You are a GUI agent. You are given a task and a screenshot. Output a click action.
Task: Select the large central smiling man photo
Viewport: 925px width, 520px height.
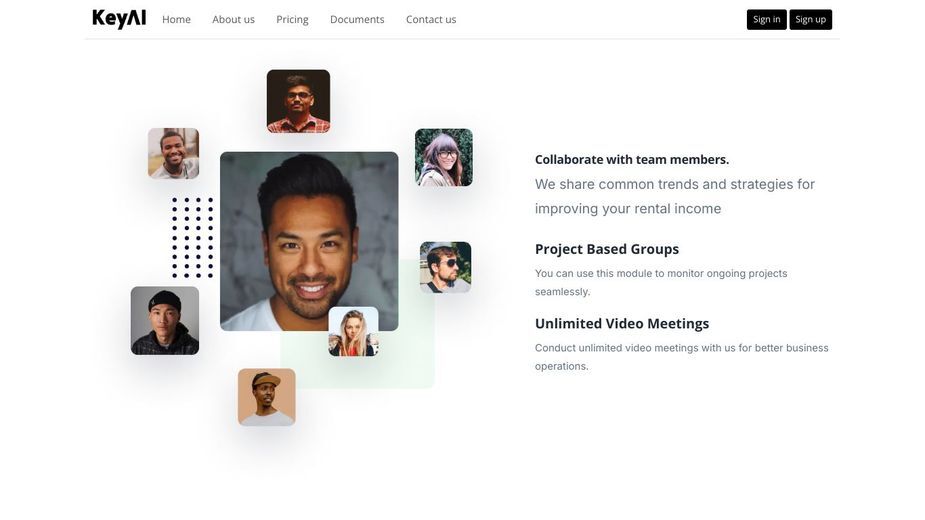pyautogui.click(x=309, y=241)
